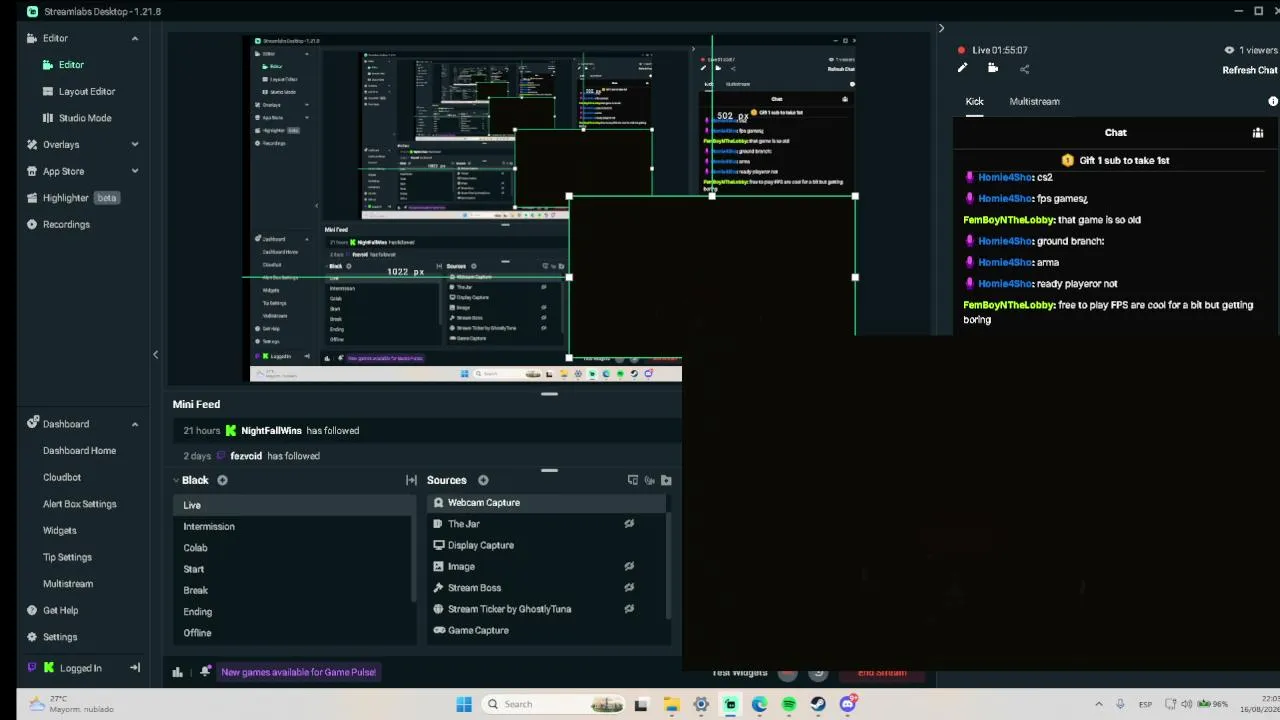1280x720 pixels.
Task: Add a new source with the plus icon
Action: tap(483, 480)
